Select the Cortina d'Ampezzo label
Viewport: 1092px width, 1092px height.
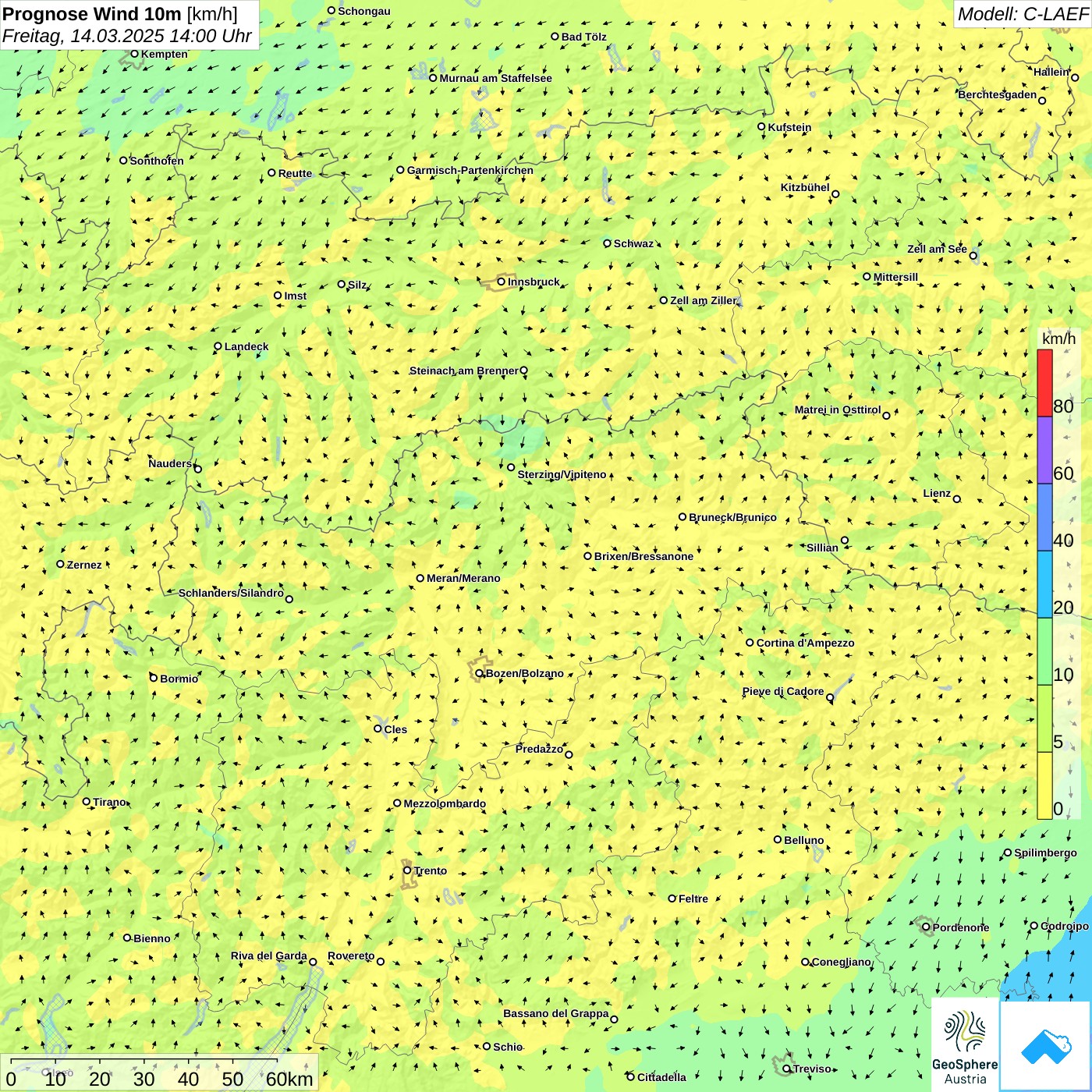point(805,643)
